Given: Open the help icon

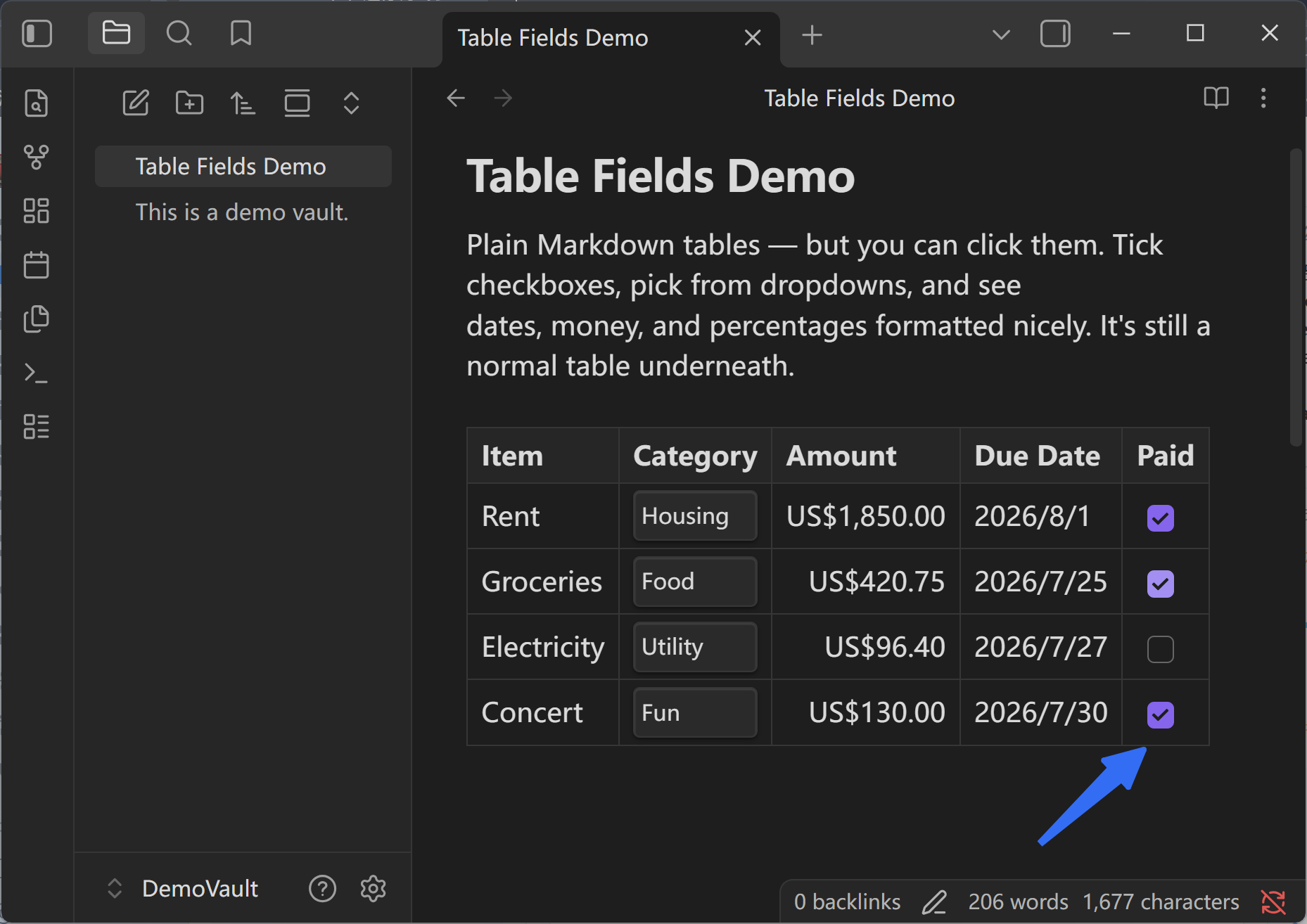Looking at the screenshot, I should pyautogui.click(x=322, y=889).
